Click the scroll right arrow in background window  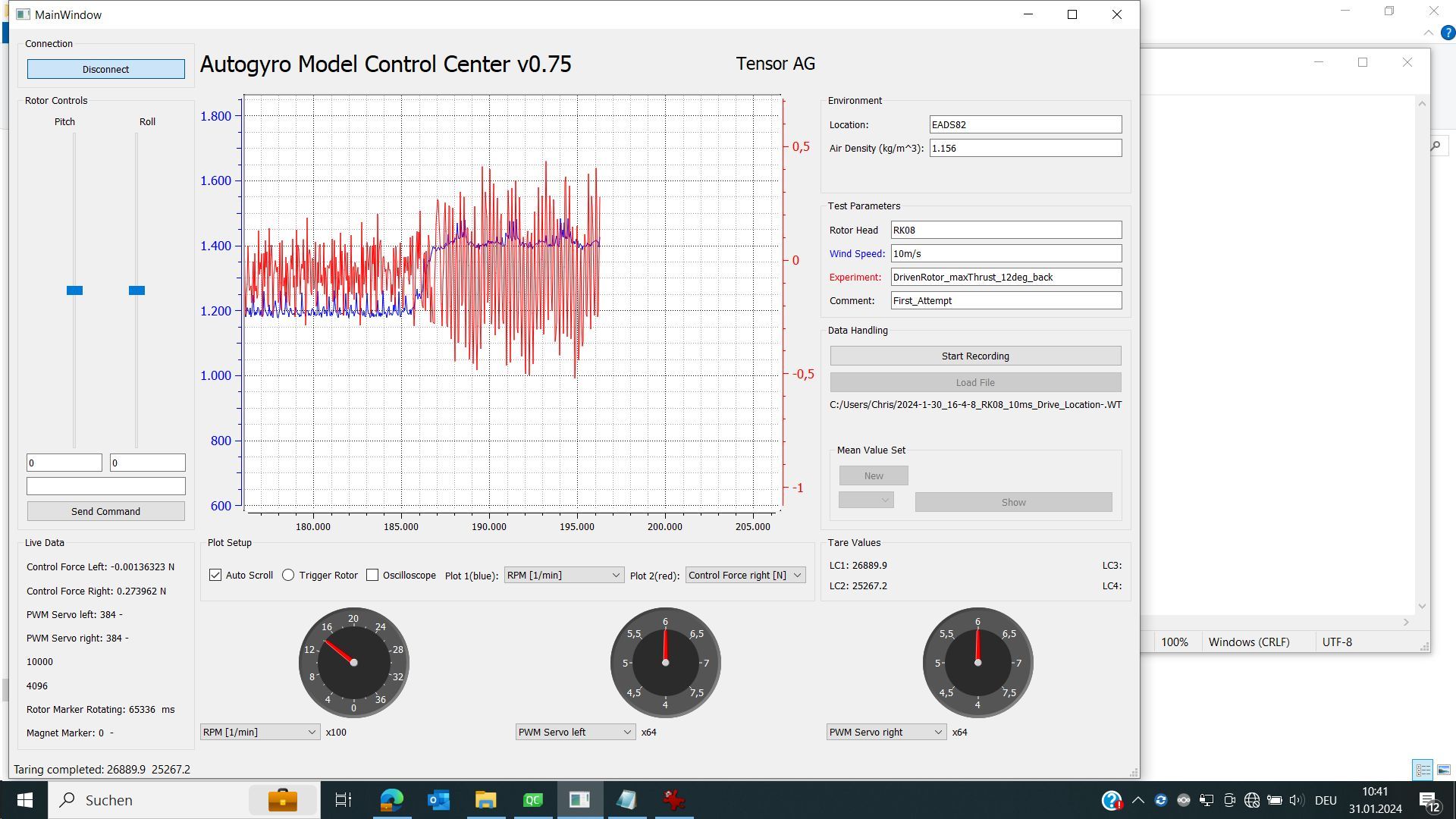tap(1406, 622)
